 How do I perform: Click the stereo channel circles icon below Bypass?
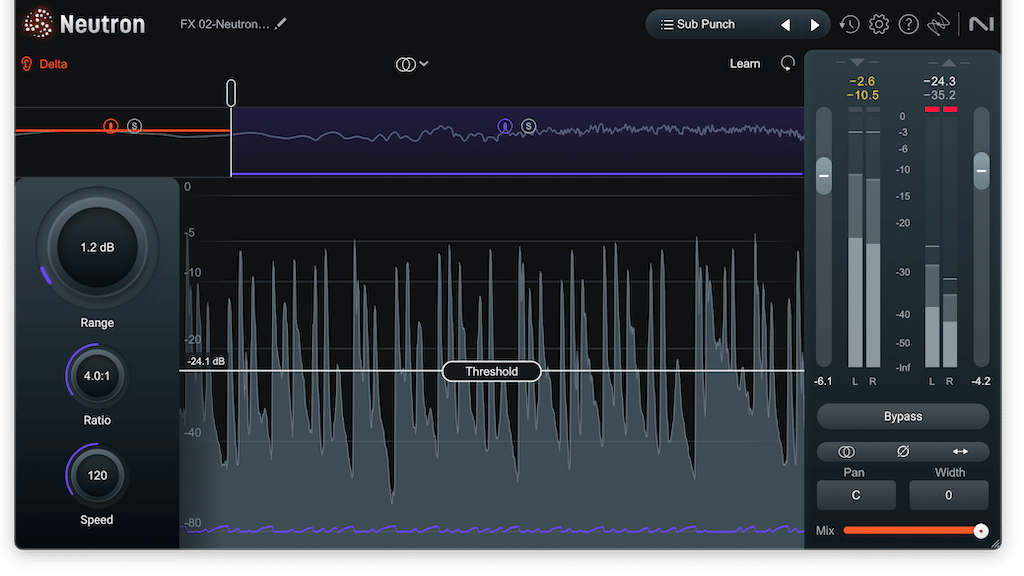click(846, 451)
